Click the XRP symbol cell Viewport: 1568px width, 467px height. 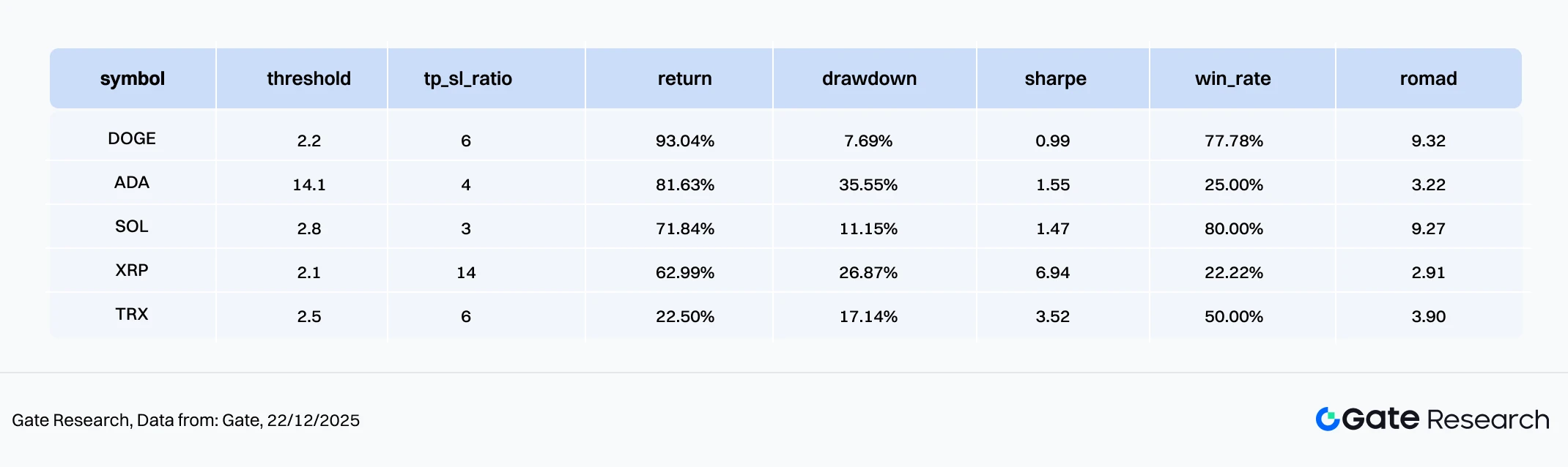tap(132, 271)
